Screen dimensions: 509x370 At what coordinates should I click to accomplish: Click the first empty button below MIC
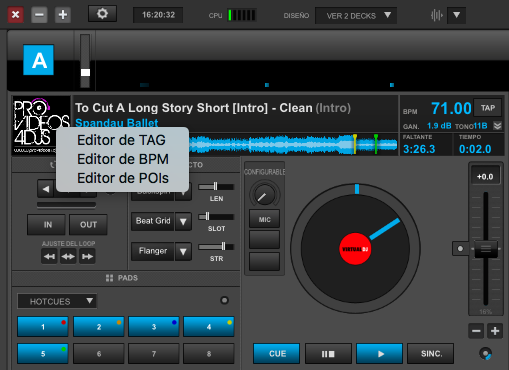[x=265, y=240]
